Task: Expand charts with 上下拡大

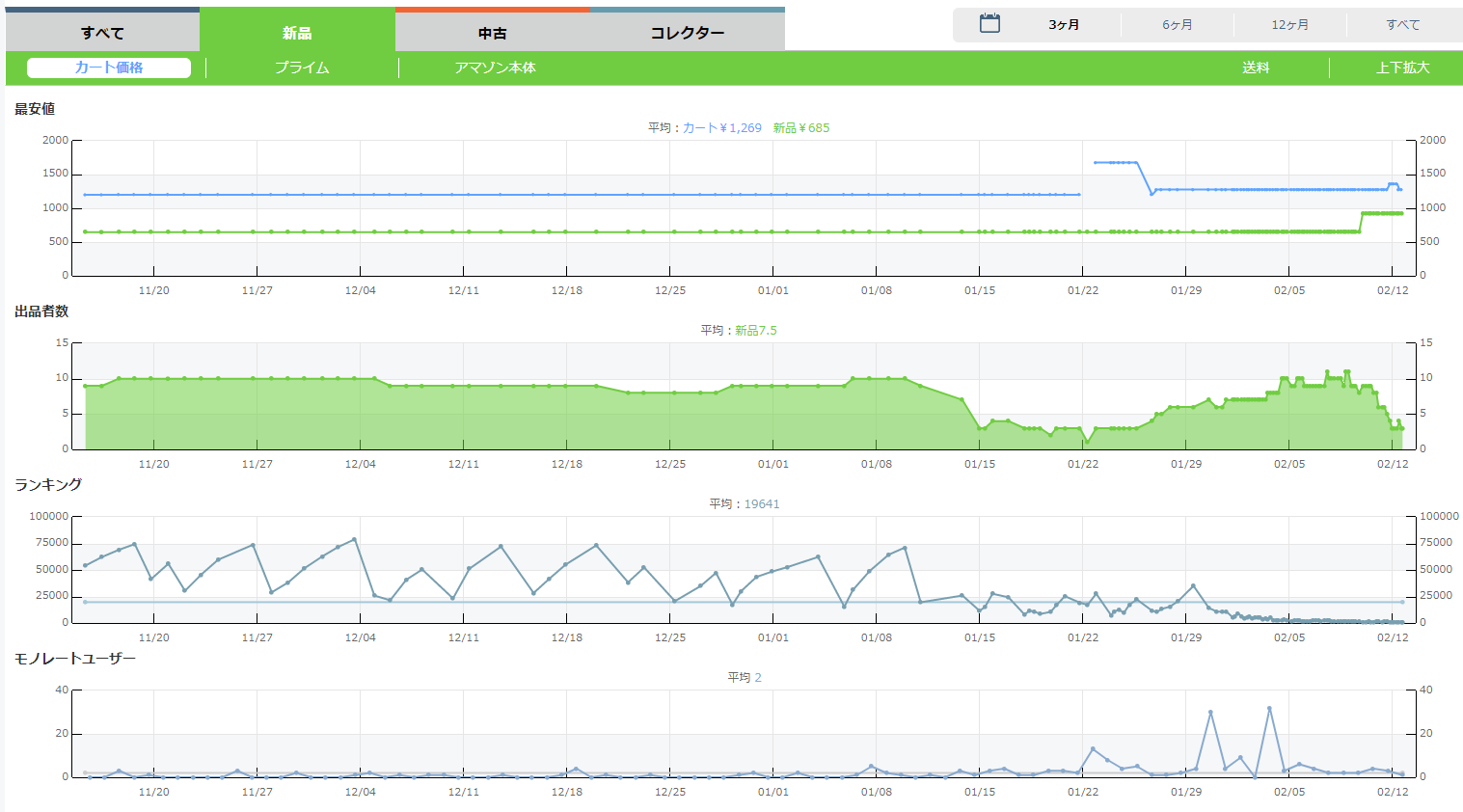Action: pos(1402,68)
